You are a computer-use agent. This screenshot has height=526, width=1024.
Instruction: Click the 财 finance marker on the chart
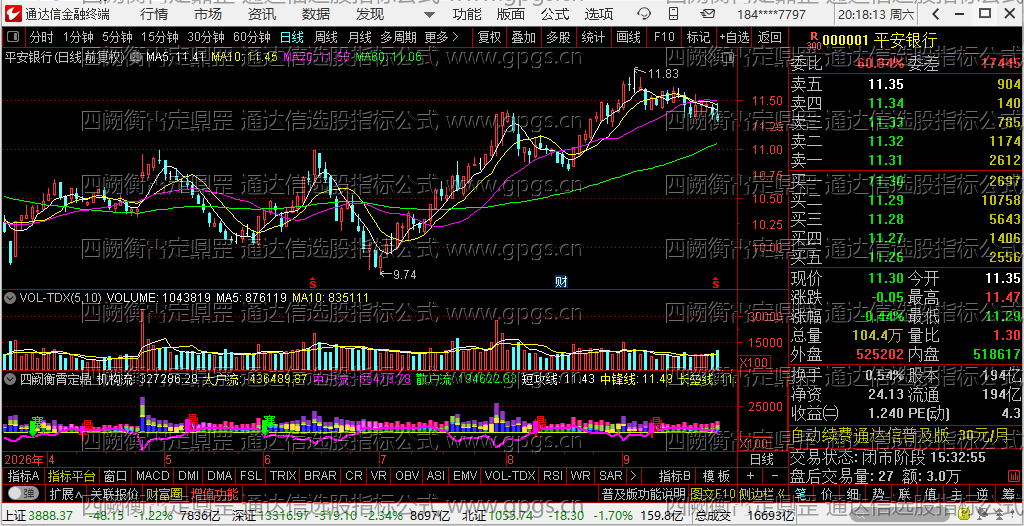560,282
